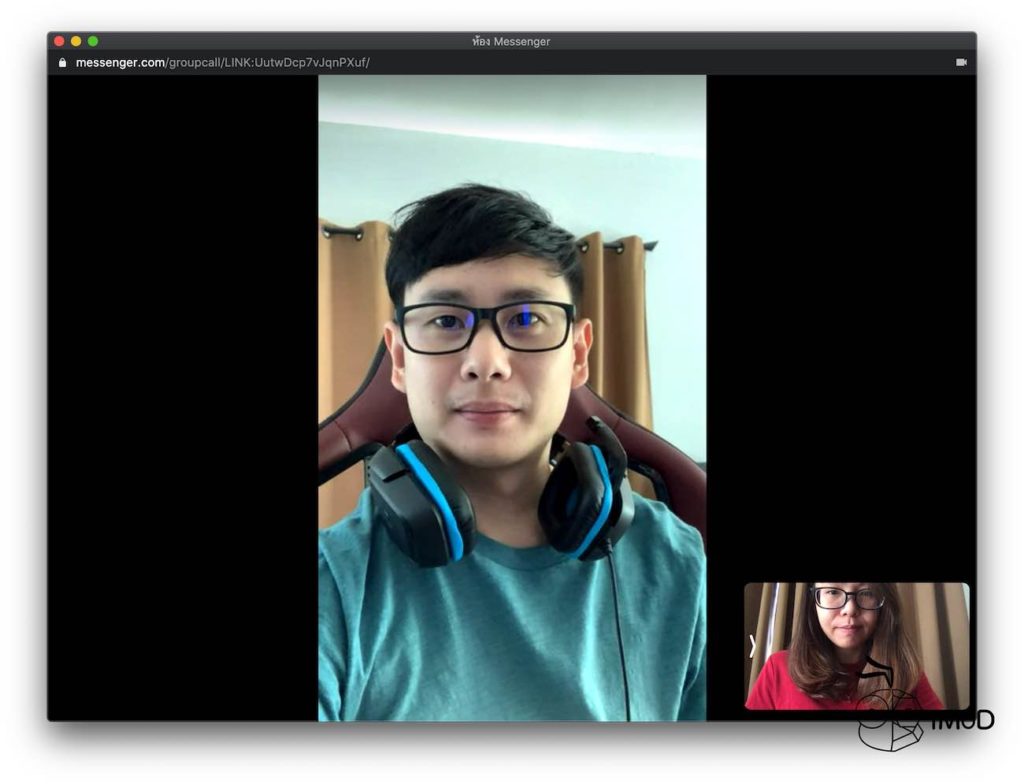Click the messenger.com domain text in URL
Screen dimensions: 1024x784
(x=120, y=62)
